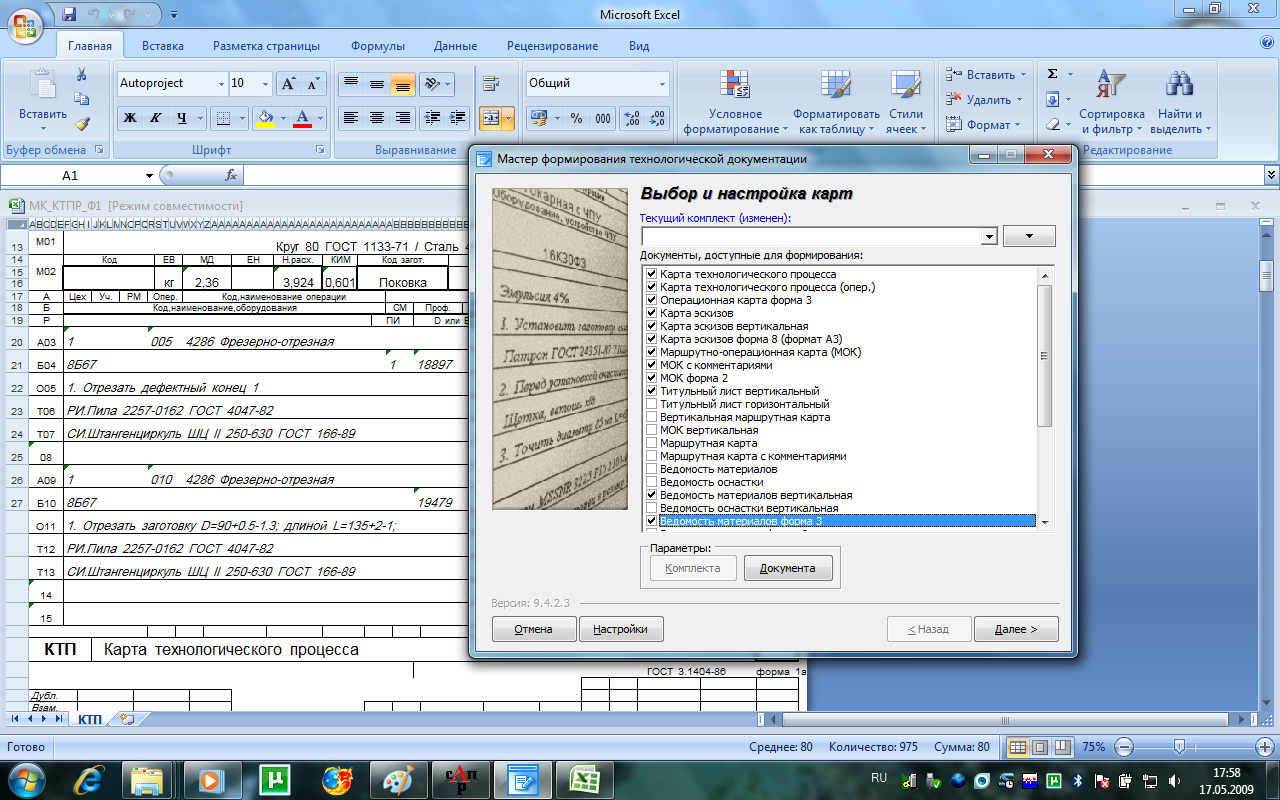Open number format dropdown Общий
The height and width of the screenshot is (800, 1280).
click(x=661, y=84)
